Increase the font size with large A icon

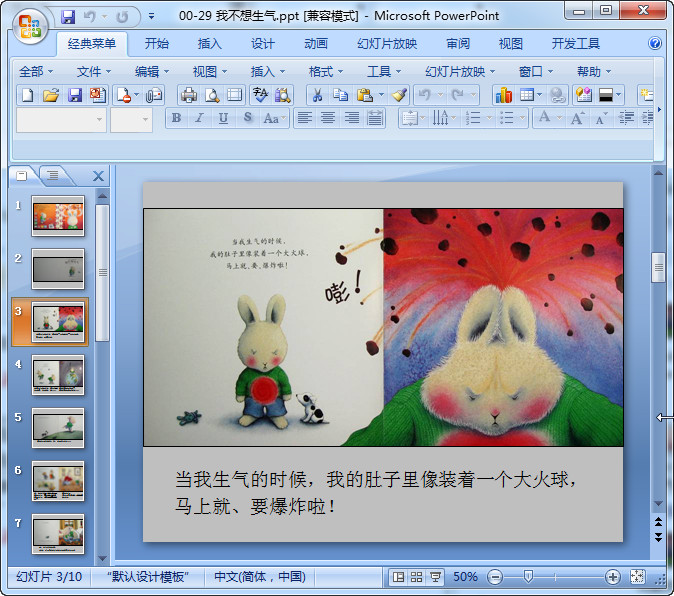pyautogui.click(x=577, y=118)
